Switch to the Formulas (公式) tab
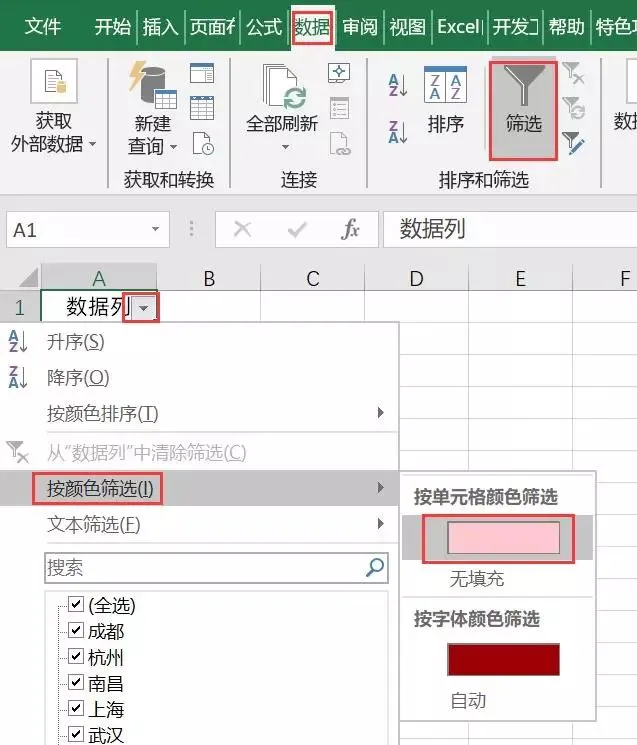637x745 pixels. [264, 26]
